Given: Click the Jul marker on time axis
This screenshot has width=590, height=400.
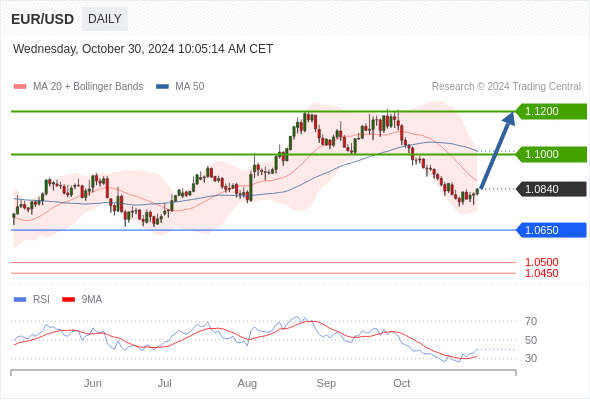Looking at the screenshot, I should tap(164, 383).
